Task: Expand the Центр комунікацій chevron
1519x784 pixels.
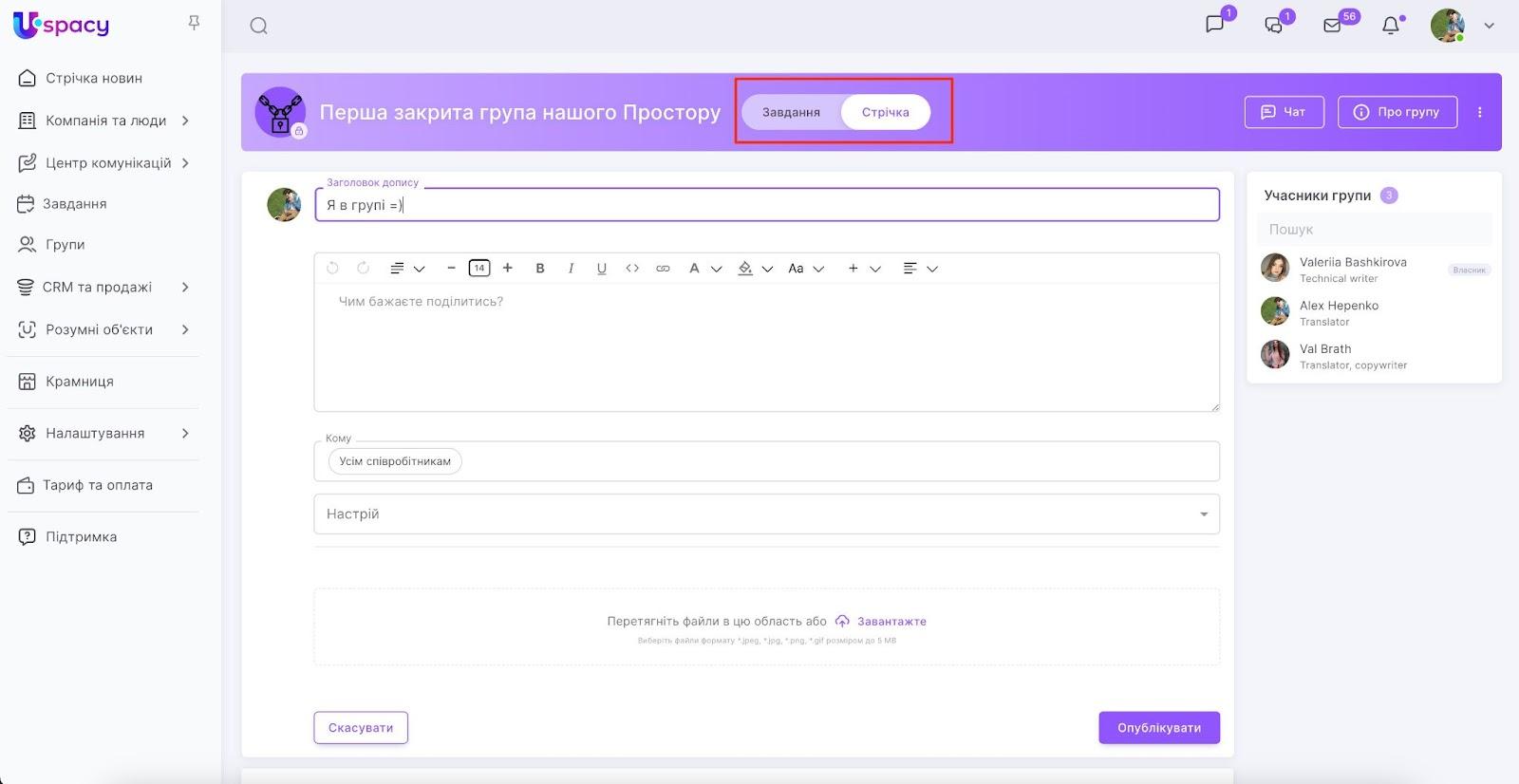Action: pyautogui.click(x=185, y=163)
